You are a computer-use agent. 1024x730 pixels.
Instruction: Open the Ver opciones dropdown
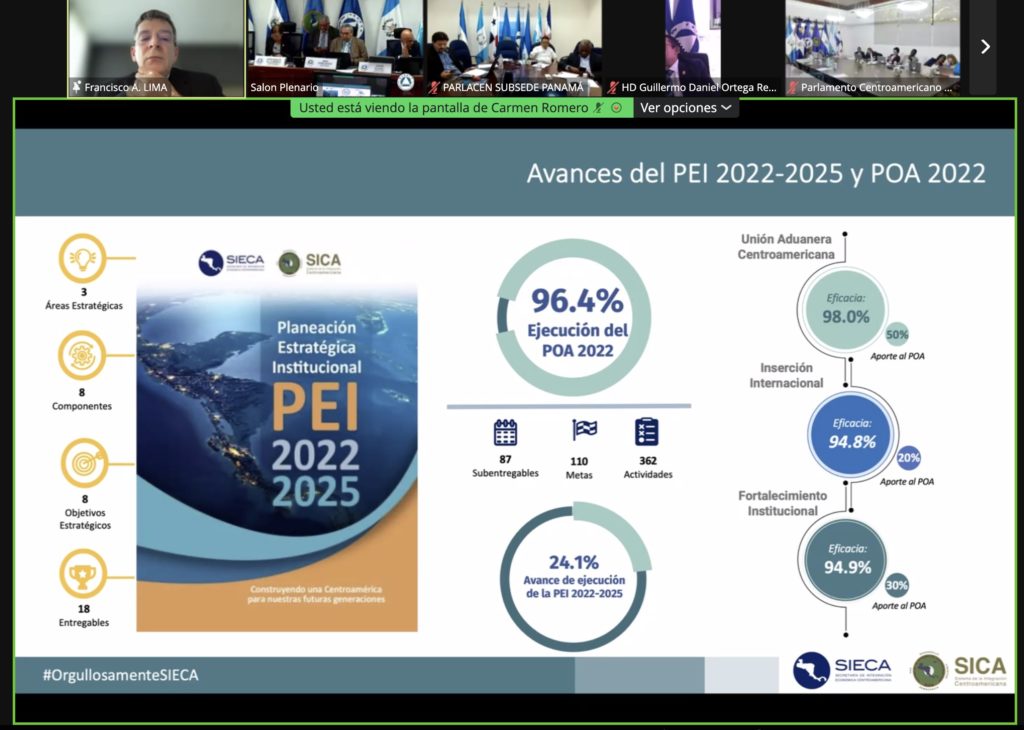[x=686, y=108]
